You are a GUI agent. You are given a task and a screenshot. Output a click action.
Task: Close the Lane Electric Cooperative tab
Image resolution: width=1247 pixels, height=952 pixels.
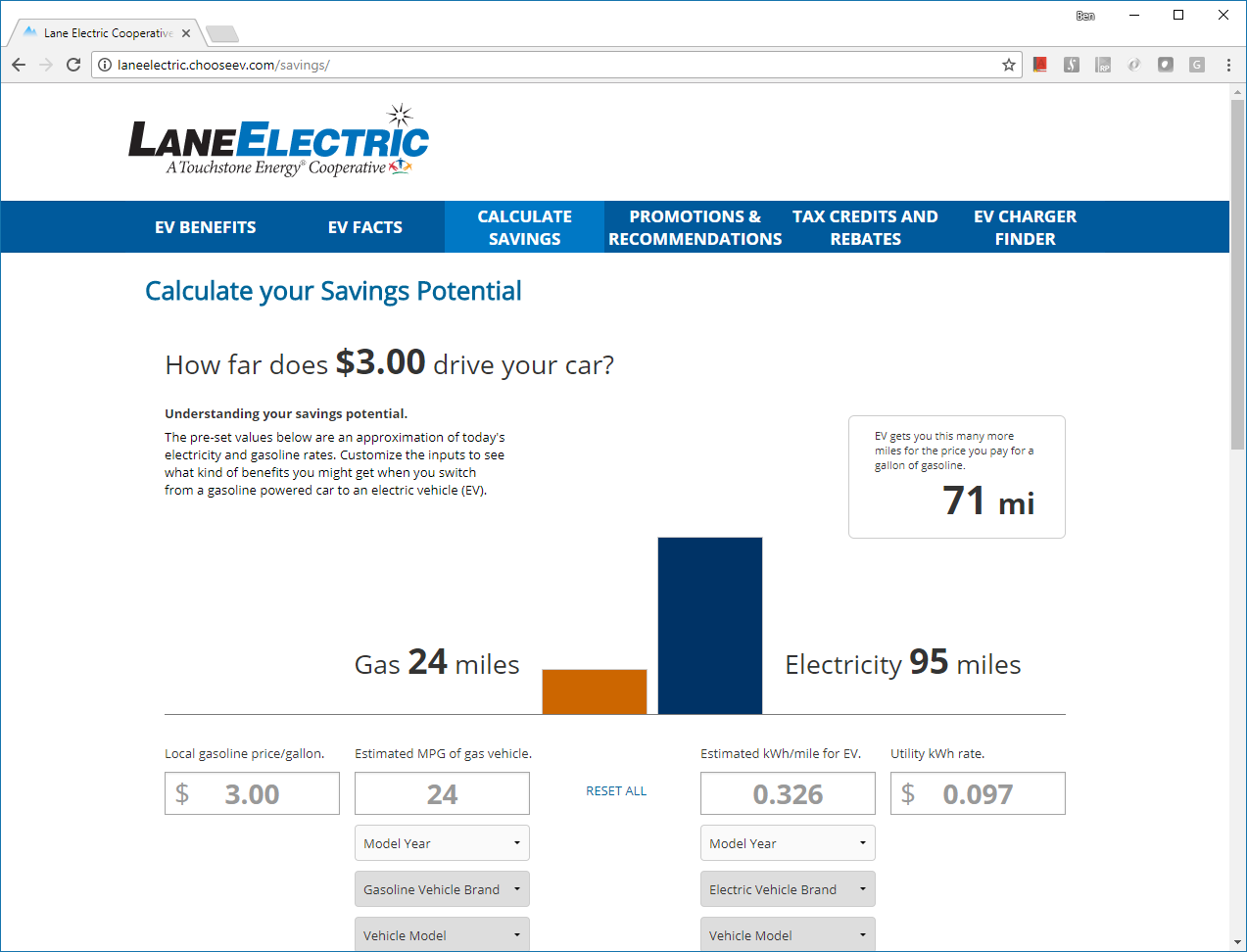(186, 33)
